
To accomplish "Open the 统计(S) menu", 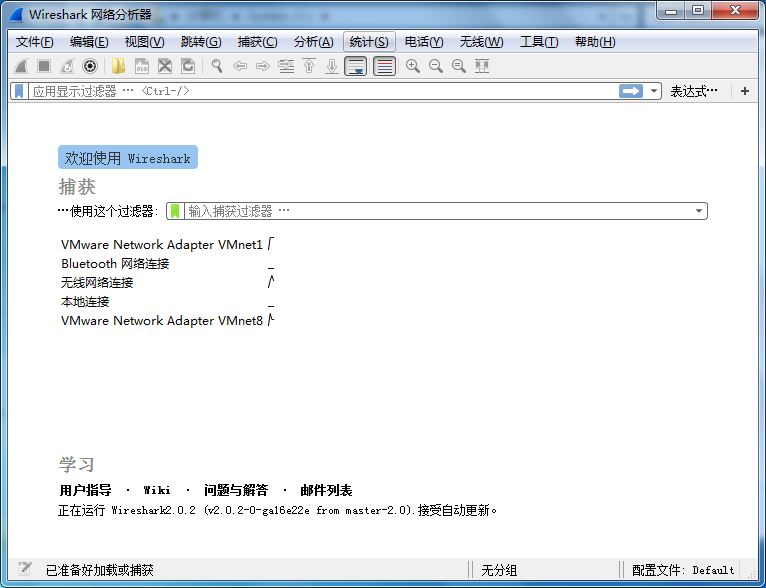I will (369, 42).
